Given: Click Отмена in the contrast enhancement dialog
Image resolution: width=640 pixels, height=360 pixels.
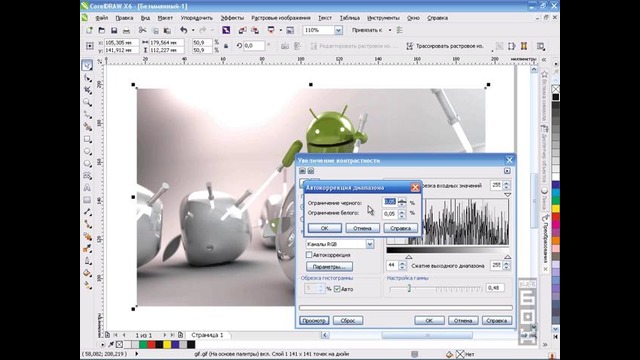Looking at the screenshot, I should click(463, 320).
